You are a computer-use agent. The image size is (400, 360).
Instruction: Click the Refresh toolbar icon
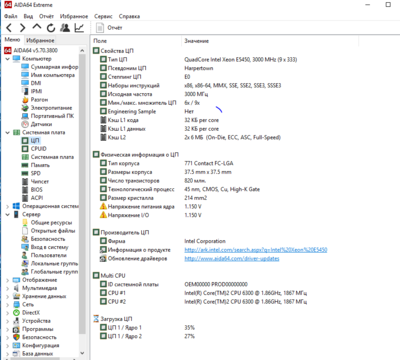[51, 28]
